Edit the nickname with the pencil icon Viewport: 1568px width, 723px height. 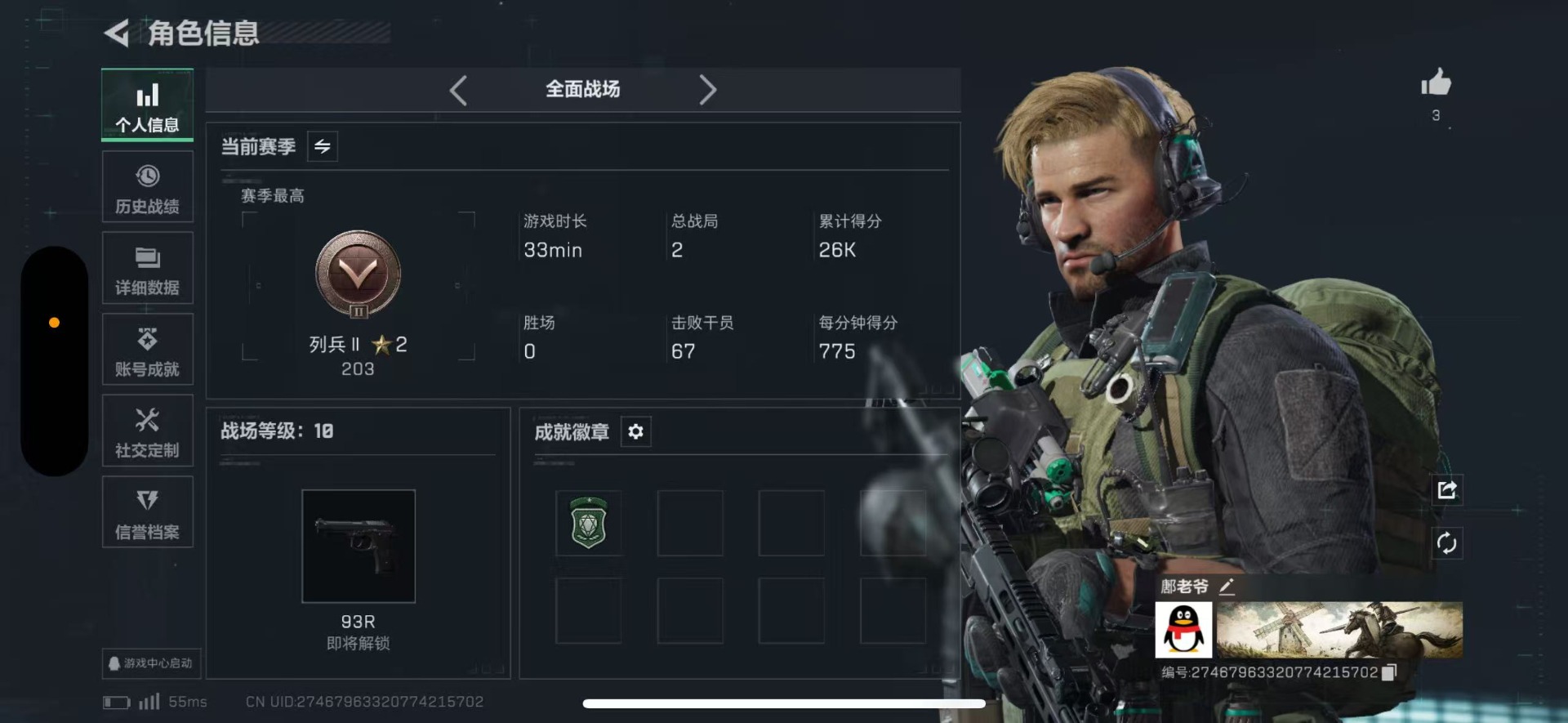pos(1226,587)
